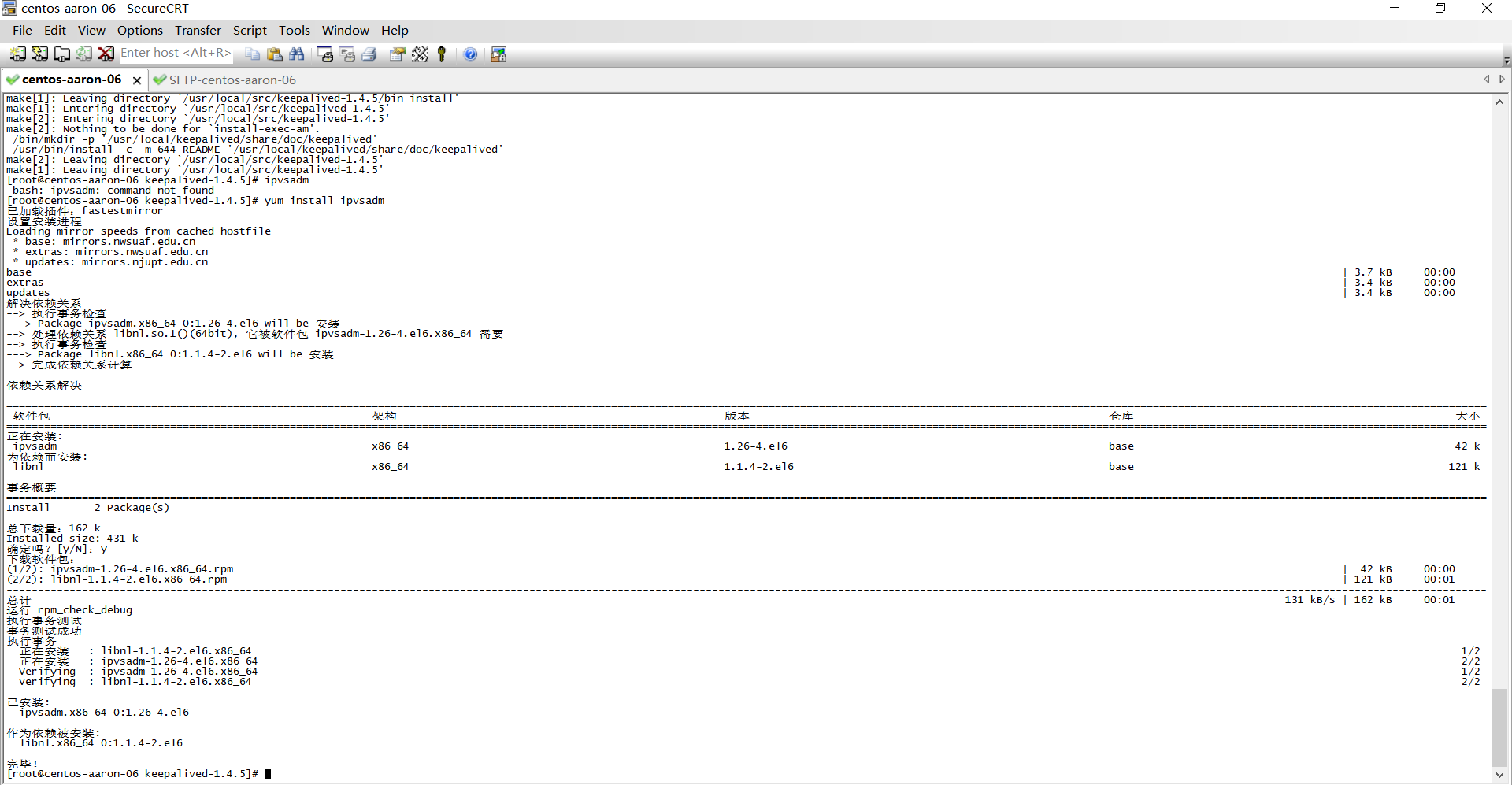Click the Reconnect green arrows icon

coord(83,54)
